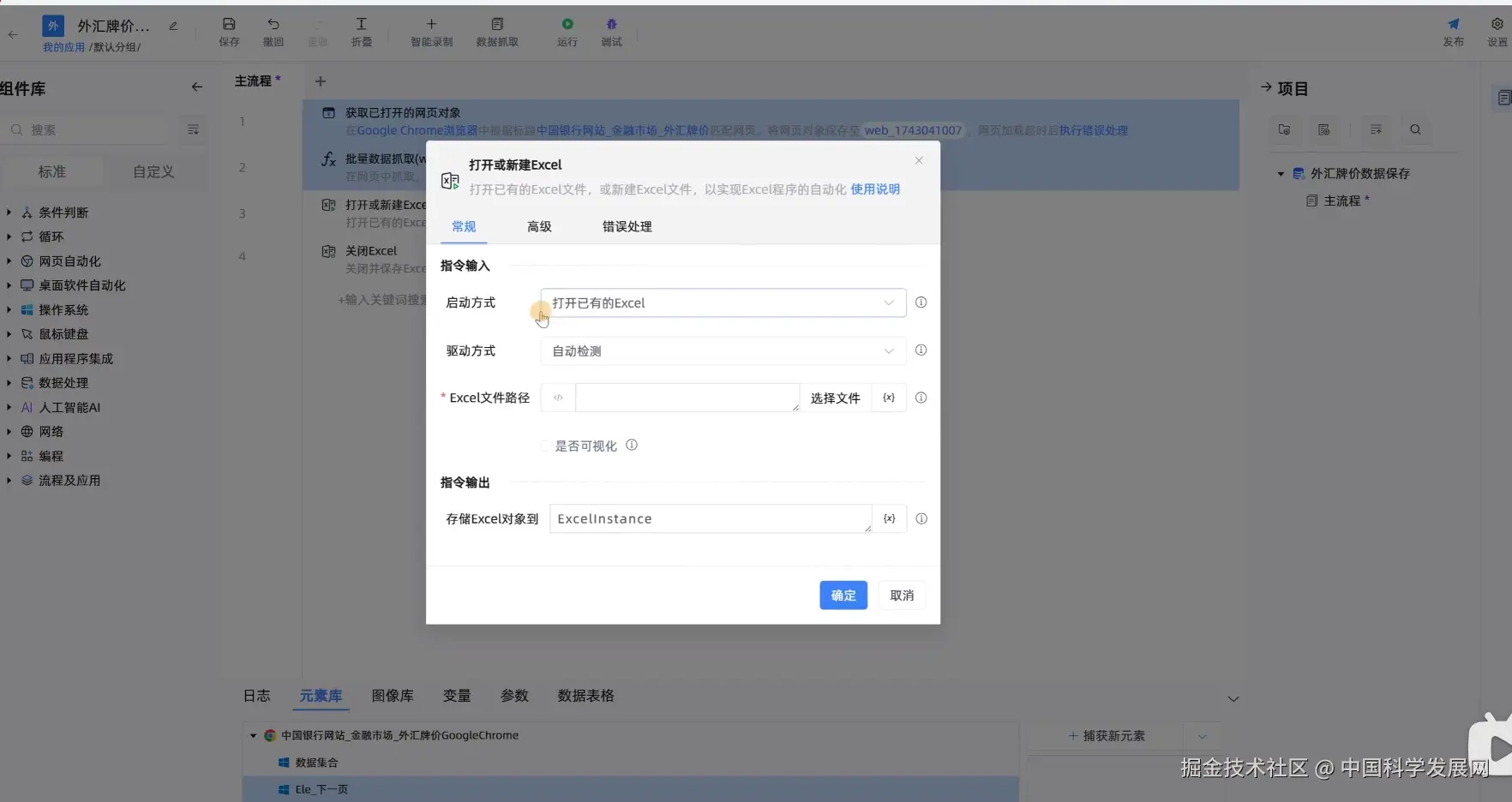This screenshot has height=802, width=1512.
Task: Click the Collapse (折叠) toolbar icon
Action: (x=361, y=32)
